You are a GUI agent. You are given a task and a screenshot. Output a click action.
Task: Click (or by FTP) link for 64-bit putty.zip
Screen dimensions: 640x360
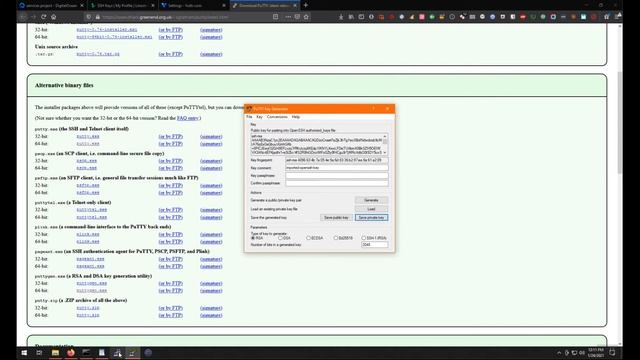coord(171,315)
